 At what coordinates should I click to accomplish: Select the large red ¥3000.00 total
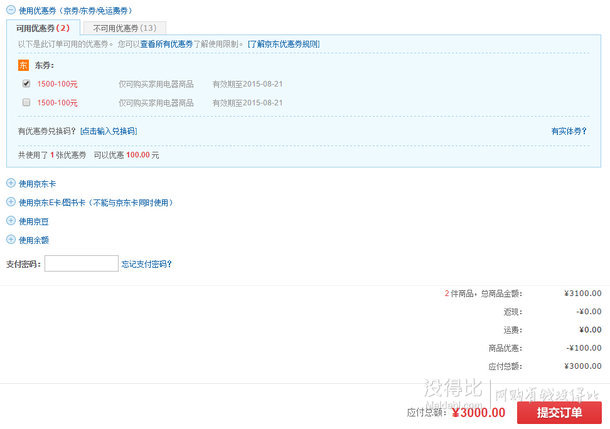click(x=479, y=413)
